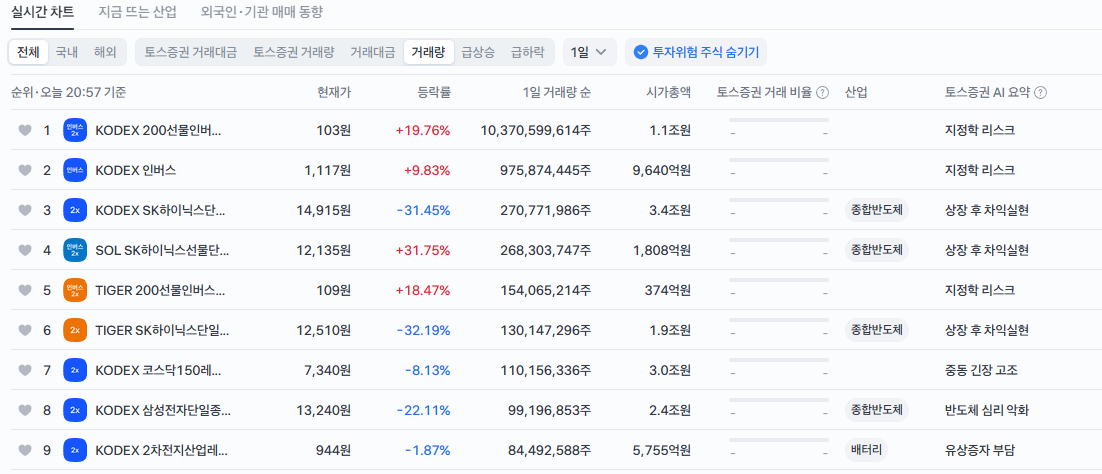Click AI summary 반도체 심리 악화
The image size is (1102, 474).
tap(987, 410)
